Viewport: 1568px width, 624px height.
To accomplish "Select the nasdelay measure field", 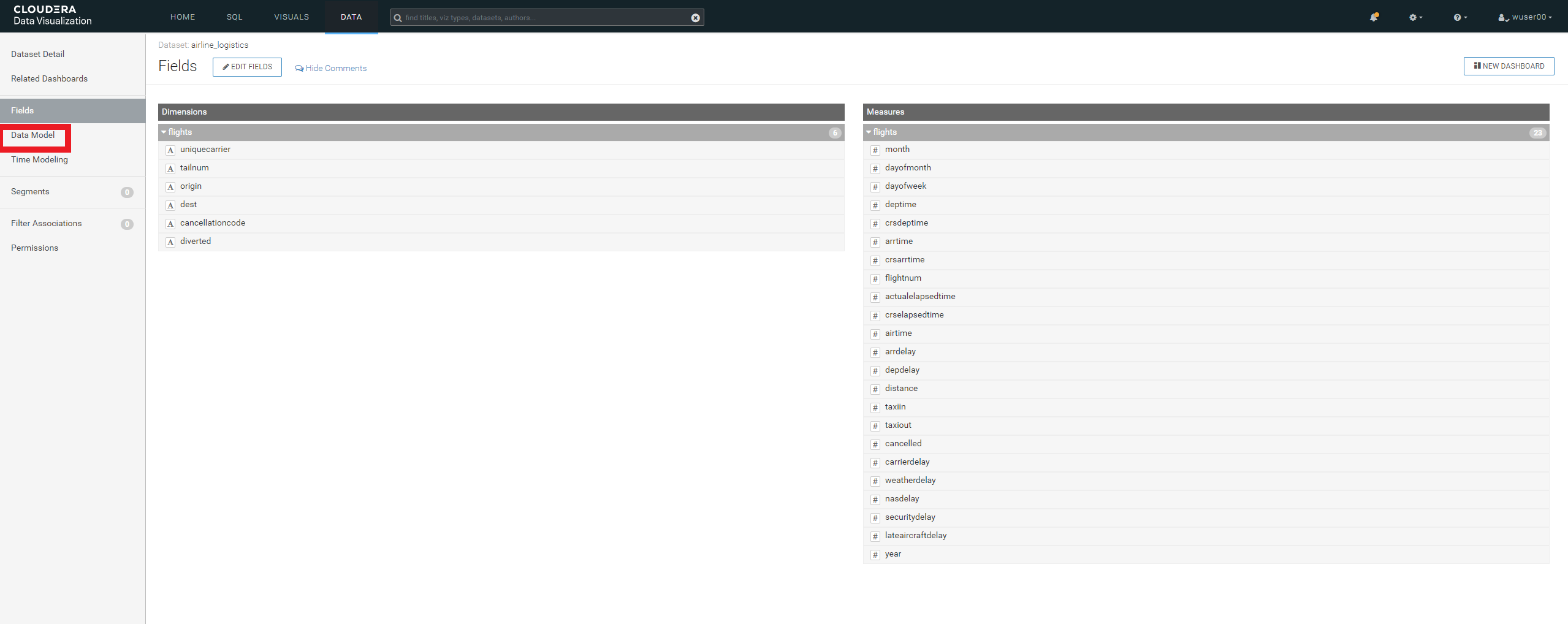I will click(1206, 499).
